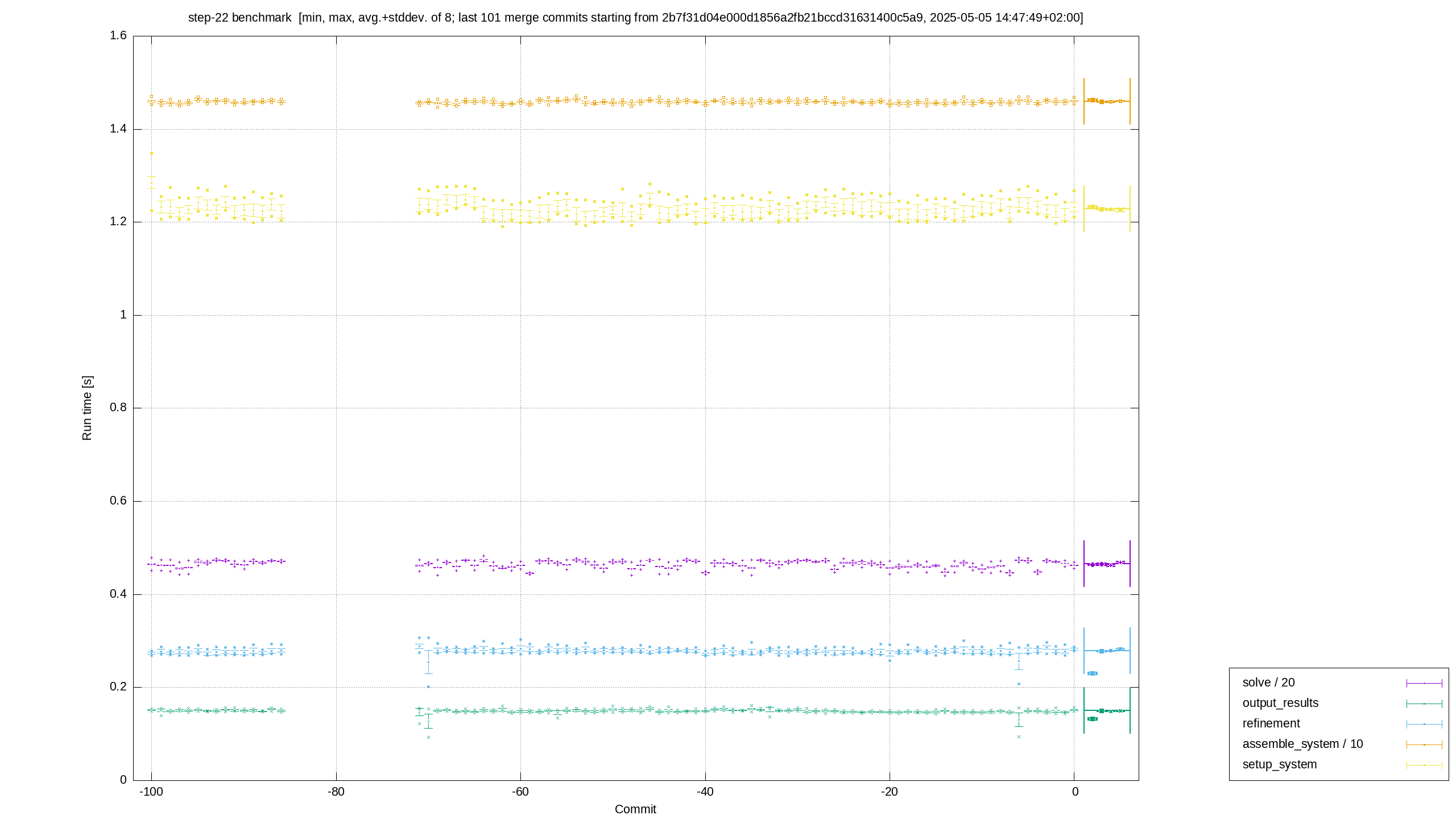The width and height of the screenshot is (1456, 819).
Task: Click the 'assemble_system / 10' legend label
Action: click(x=1302, y=744)
